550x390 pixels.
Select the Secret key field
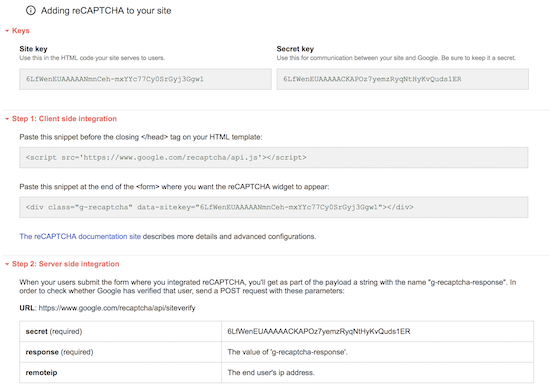point(402,79)
